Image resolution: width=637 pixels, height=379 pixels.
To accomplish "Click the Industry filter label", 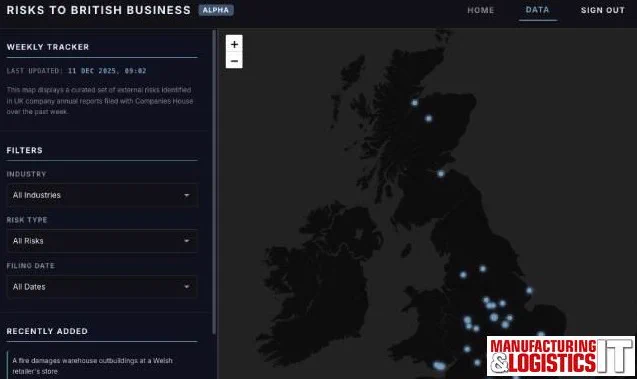I will [26, 174].
